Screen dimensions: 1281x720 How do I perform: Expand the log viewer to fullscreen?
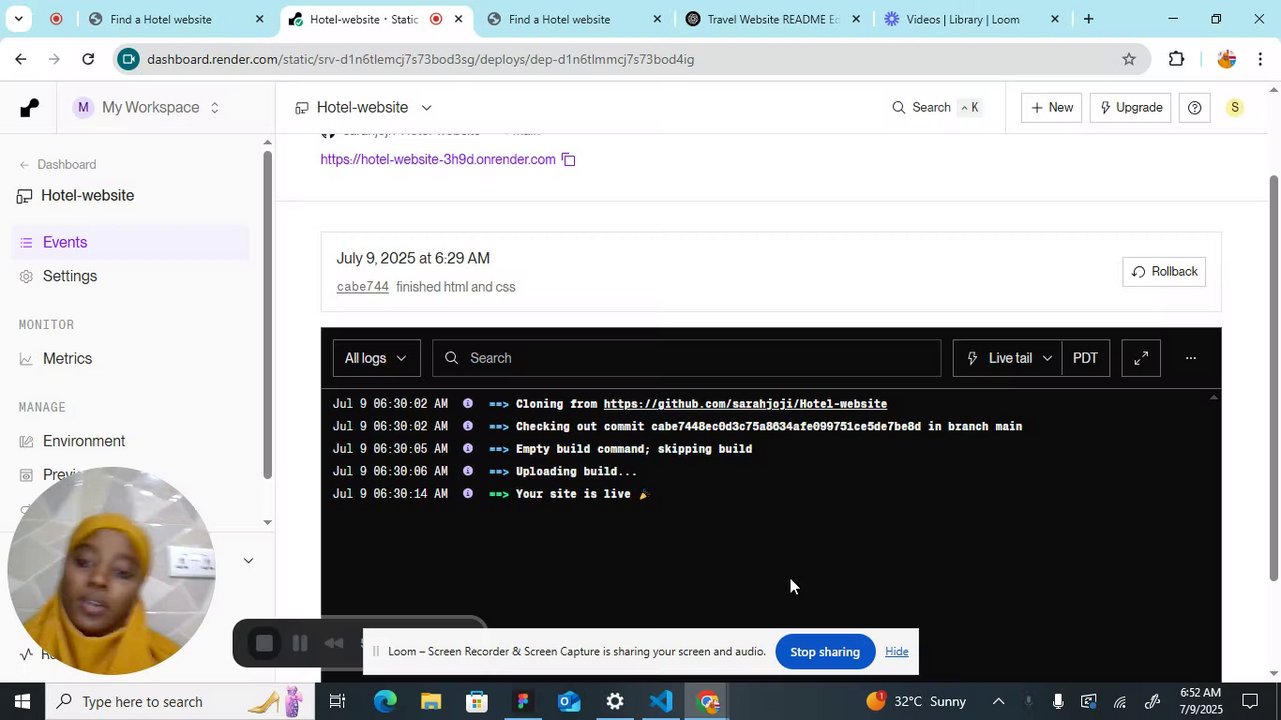tap(1141, 358)
